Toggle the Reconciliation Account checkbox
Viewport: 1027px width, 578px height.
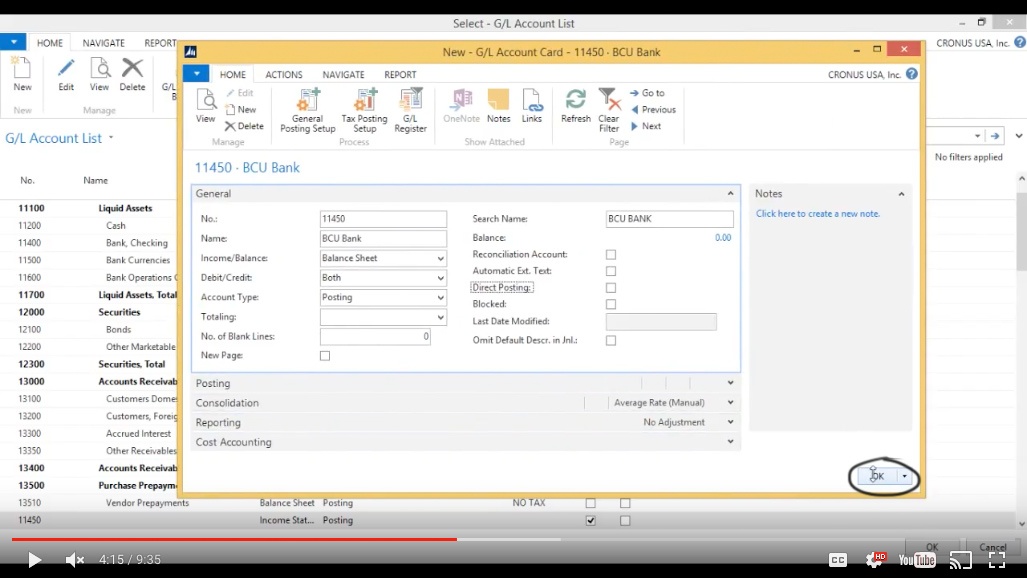[x=611, y=254]
